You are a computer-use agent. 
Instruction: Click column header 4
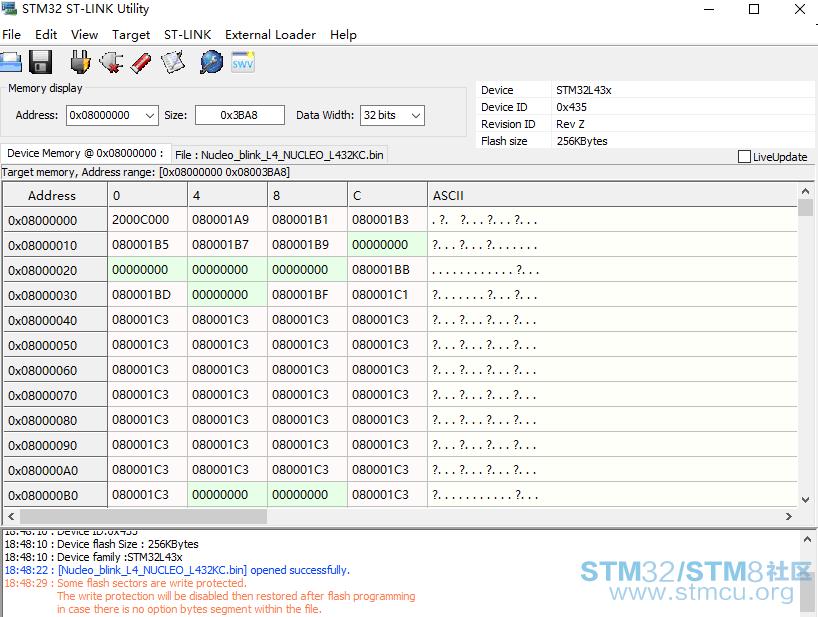(x=227, y=195)
